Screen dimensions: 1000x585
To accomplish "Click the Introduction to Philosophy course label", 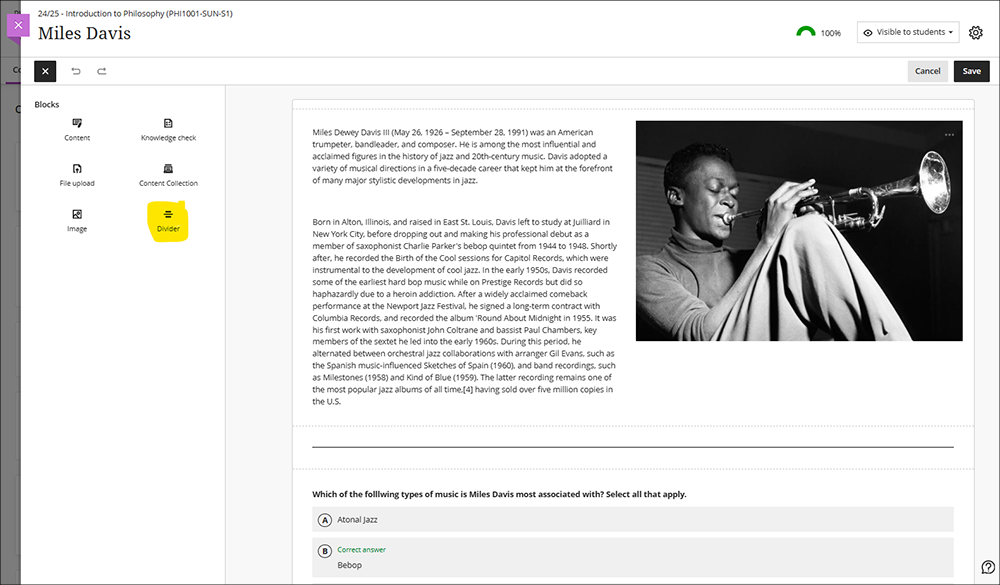I will pos(135,13).
